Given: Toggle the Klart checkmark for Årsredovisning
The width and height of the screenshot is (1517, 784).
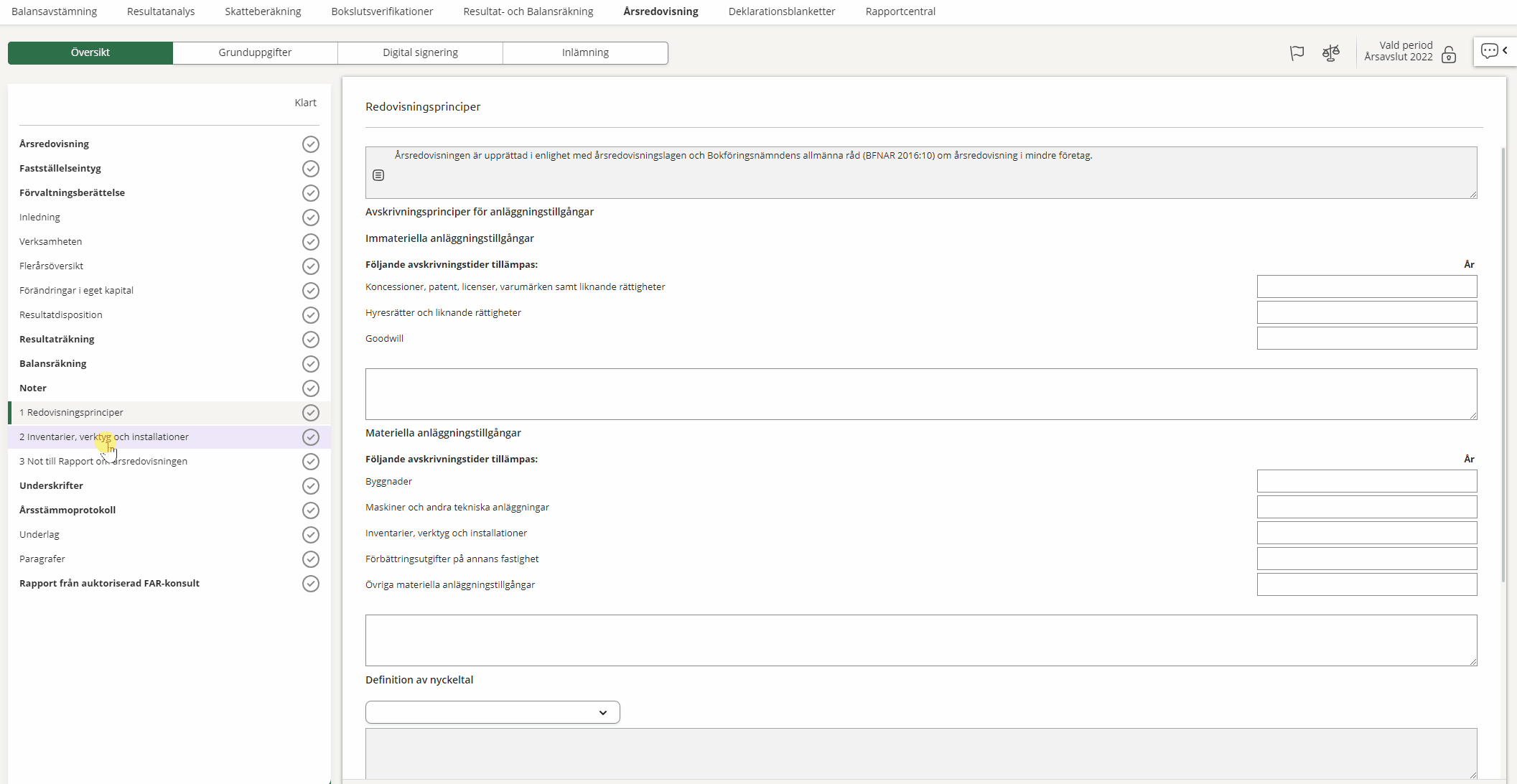Looking at the screenshot, I should [x=310, y=144].
